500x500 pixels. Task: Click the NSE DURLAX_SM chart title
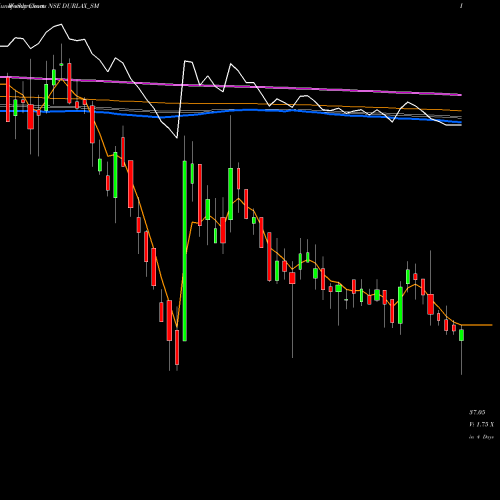coord(74,6)
